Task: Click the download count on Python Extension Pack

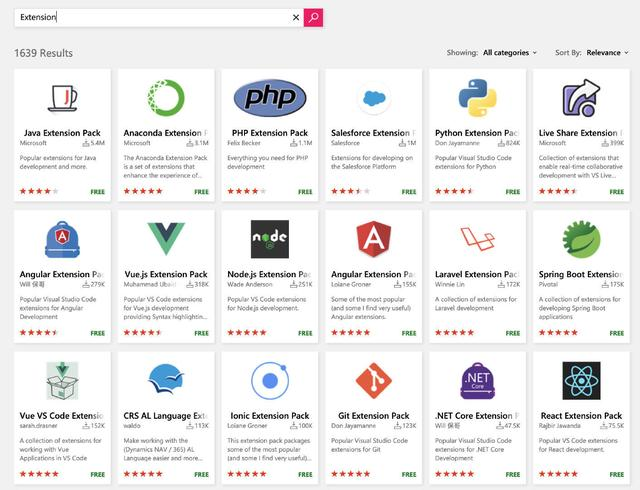Action: tap(509, 143)
